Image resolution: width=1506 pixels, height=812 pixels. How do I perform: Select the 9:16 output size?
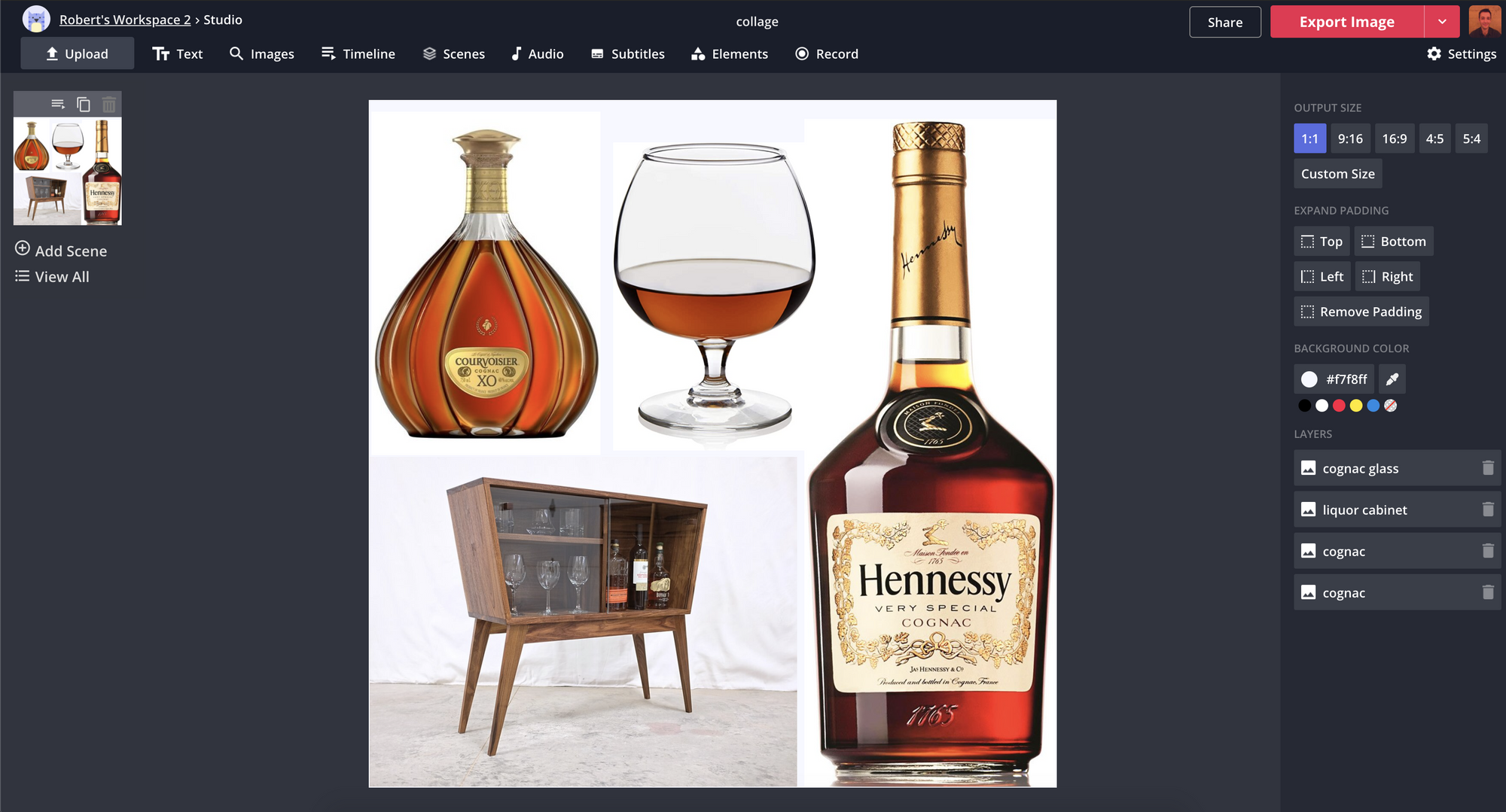1350,138
